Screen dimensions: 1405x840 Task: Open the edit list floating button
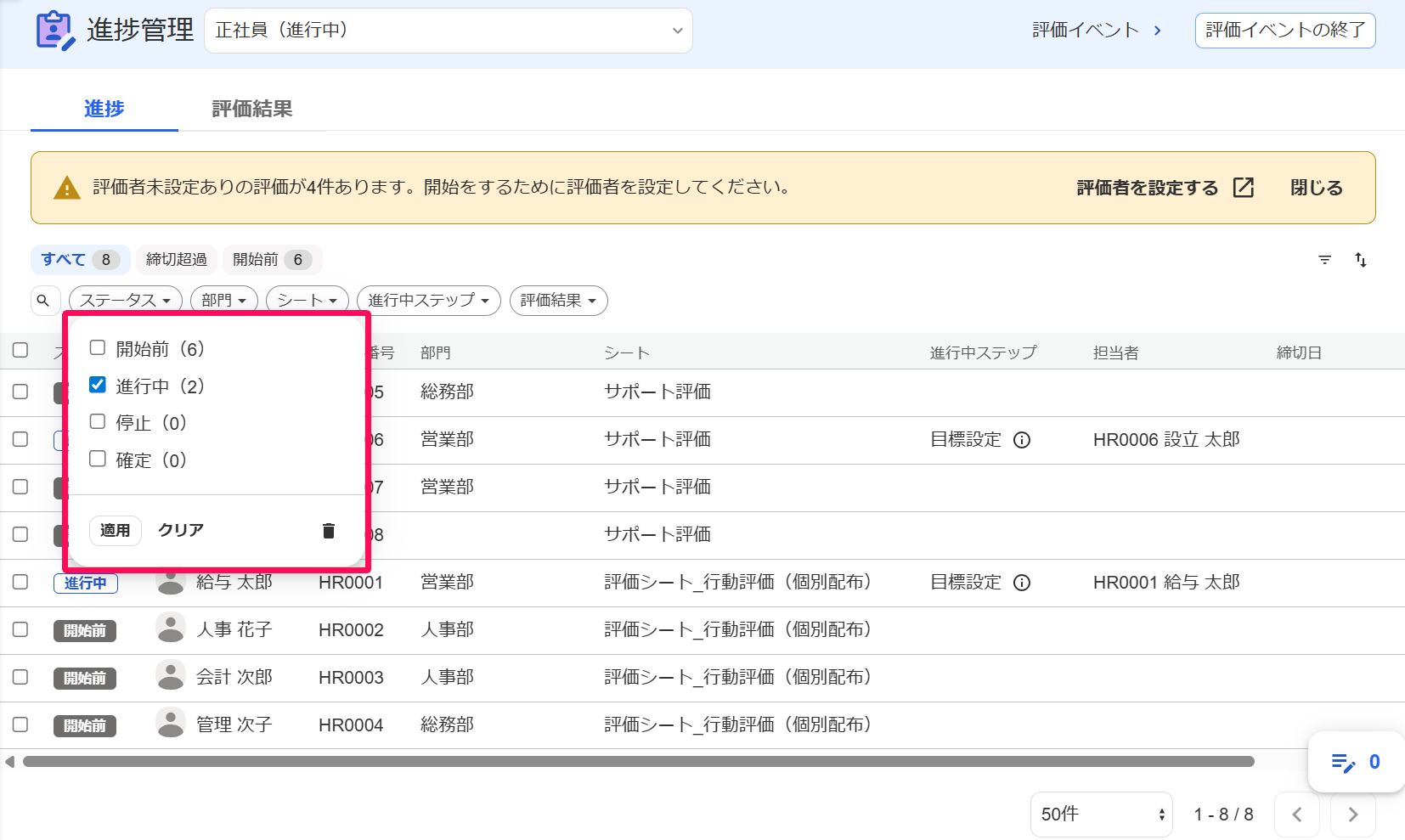point(1356,762)
